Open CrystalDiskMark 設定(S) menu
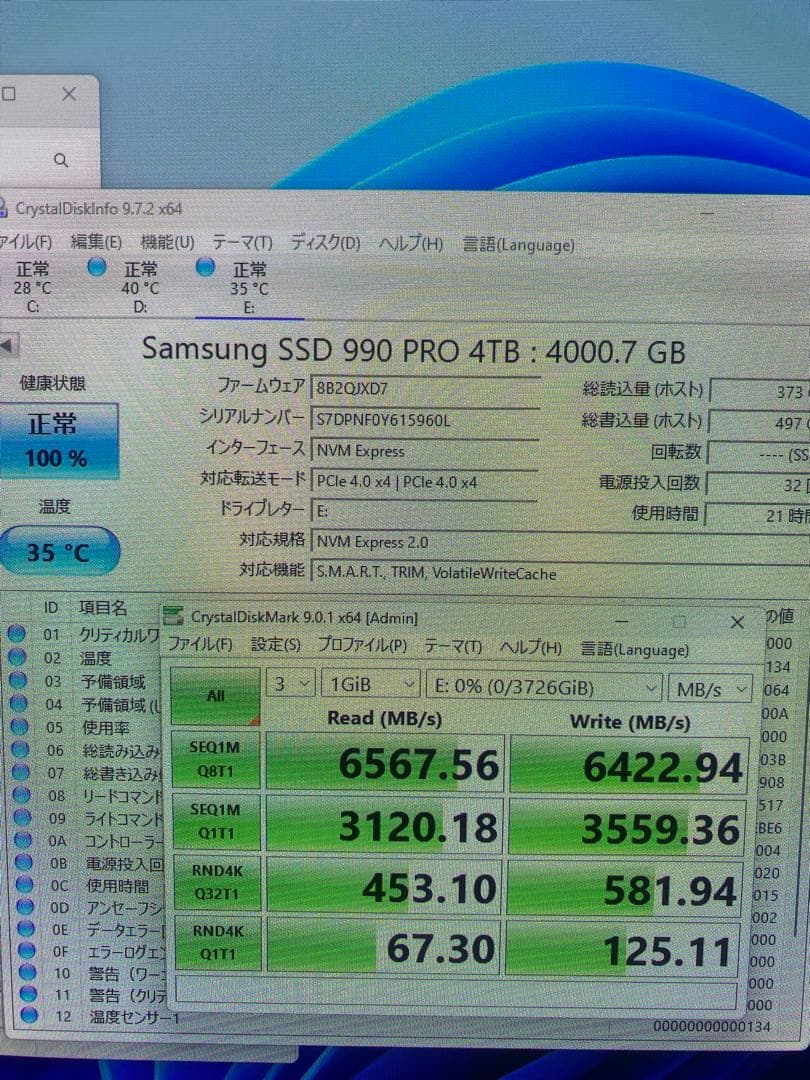The width and height of the screenshot is (810, 1080). coord(276,645)
